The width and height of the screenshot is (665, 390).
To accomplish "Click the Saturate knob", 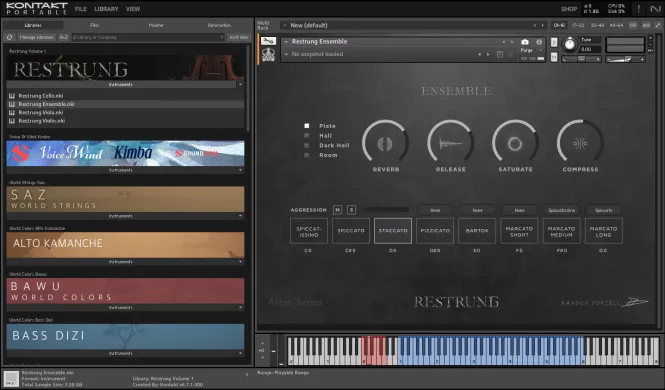I will (x=515, y=143).
